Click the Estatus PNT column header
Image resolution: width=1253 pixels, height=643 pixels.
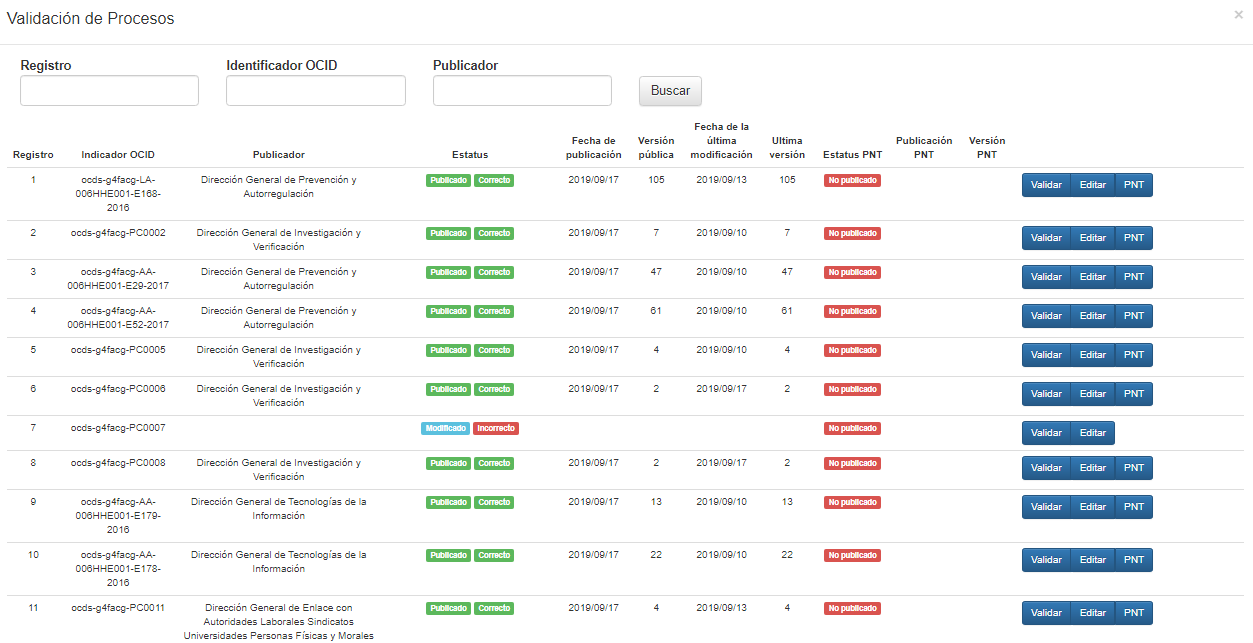(852, 155)
